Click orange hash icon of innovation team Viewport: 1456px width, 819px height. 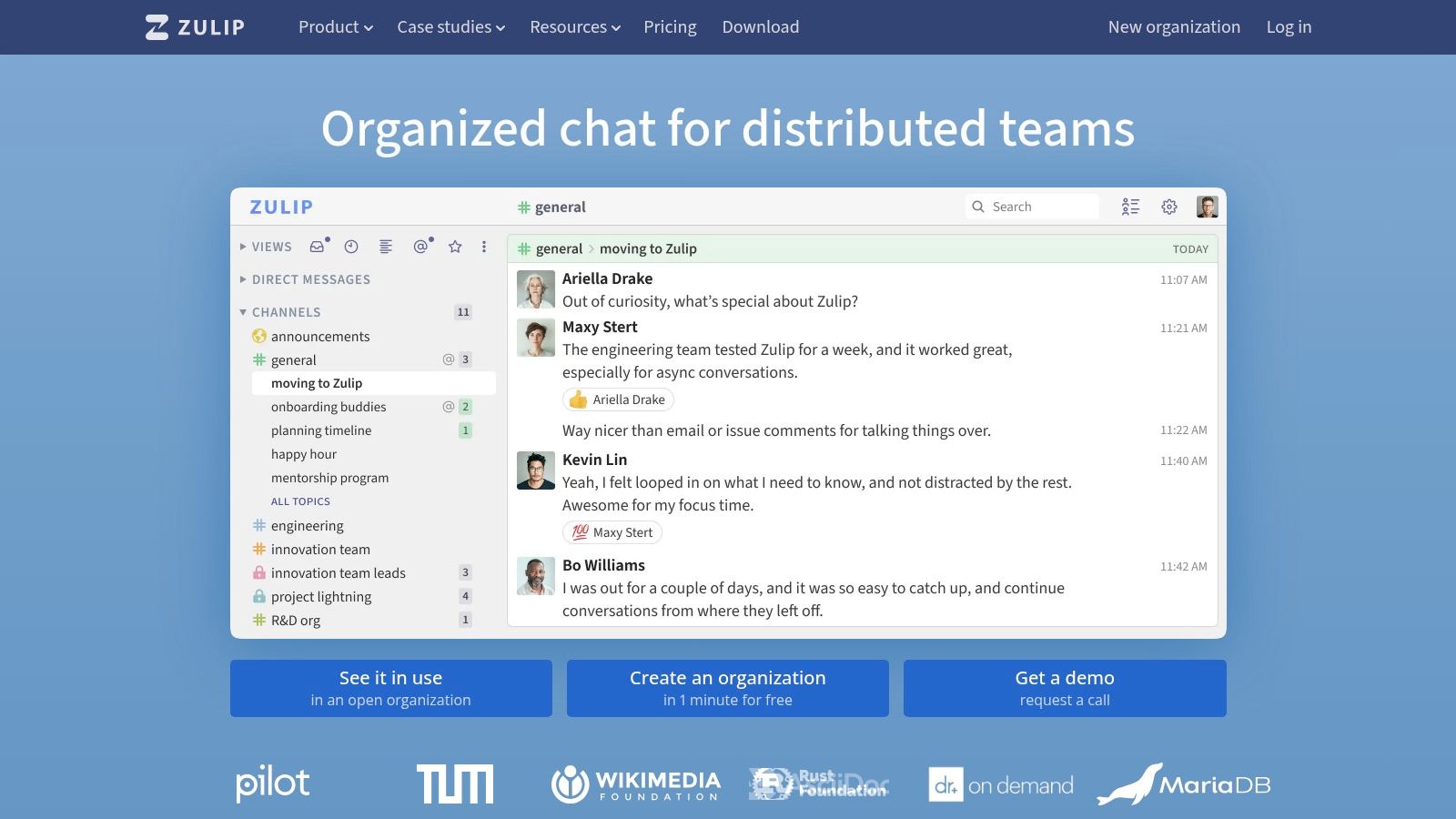pyautogui.click(x=259, y=549)
